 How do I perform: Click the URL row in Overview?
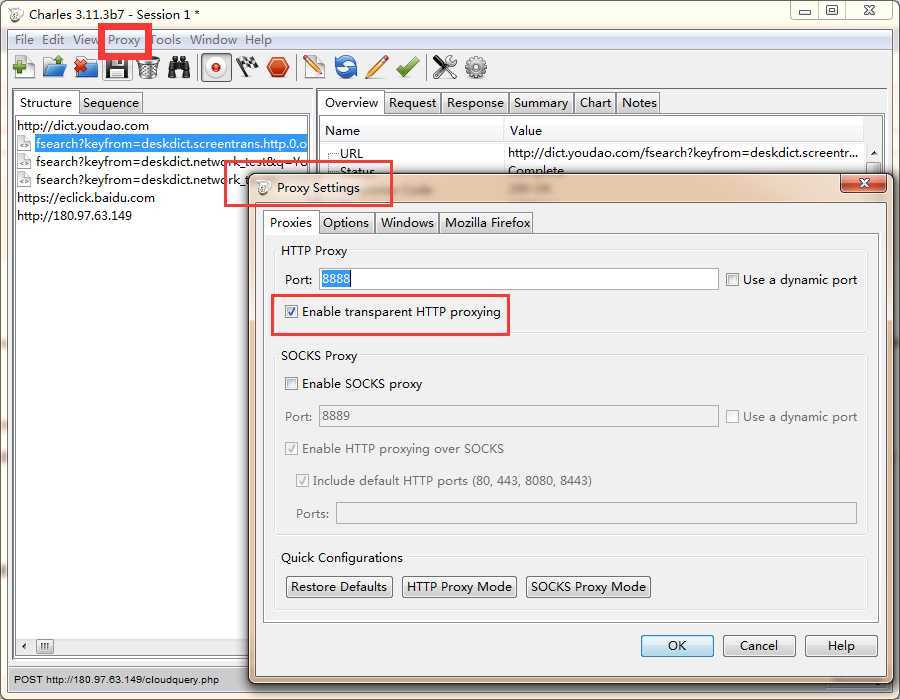pos(591,153)
